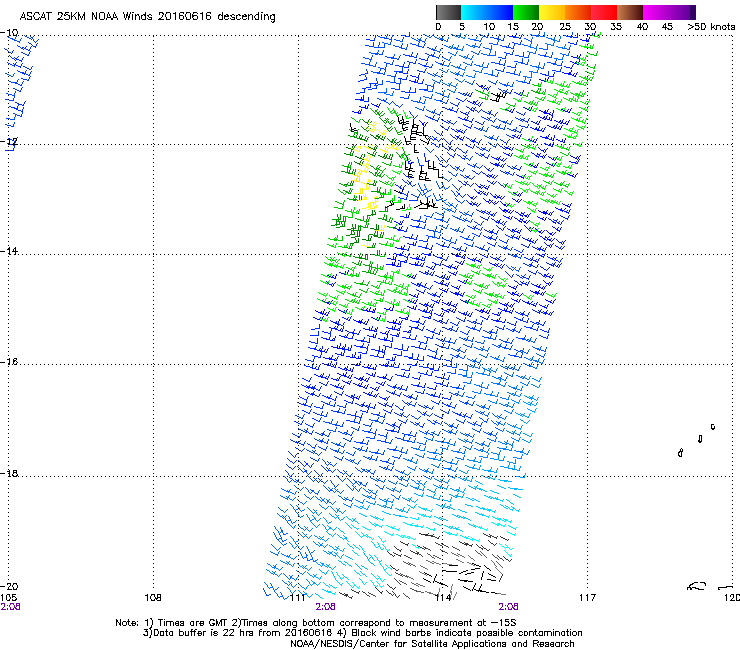Click the yellow 20–25 knot color segment
The height and width of the screenshot is (650, 740).
tap(552, 12)
